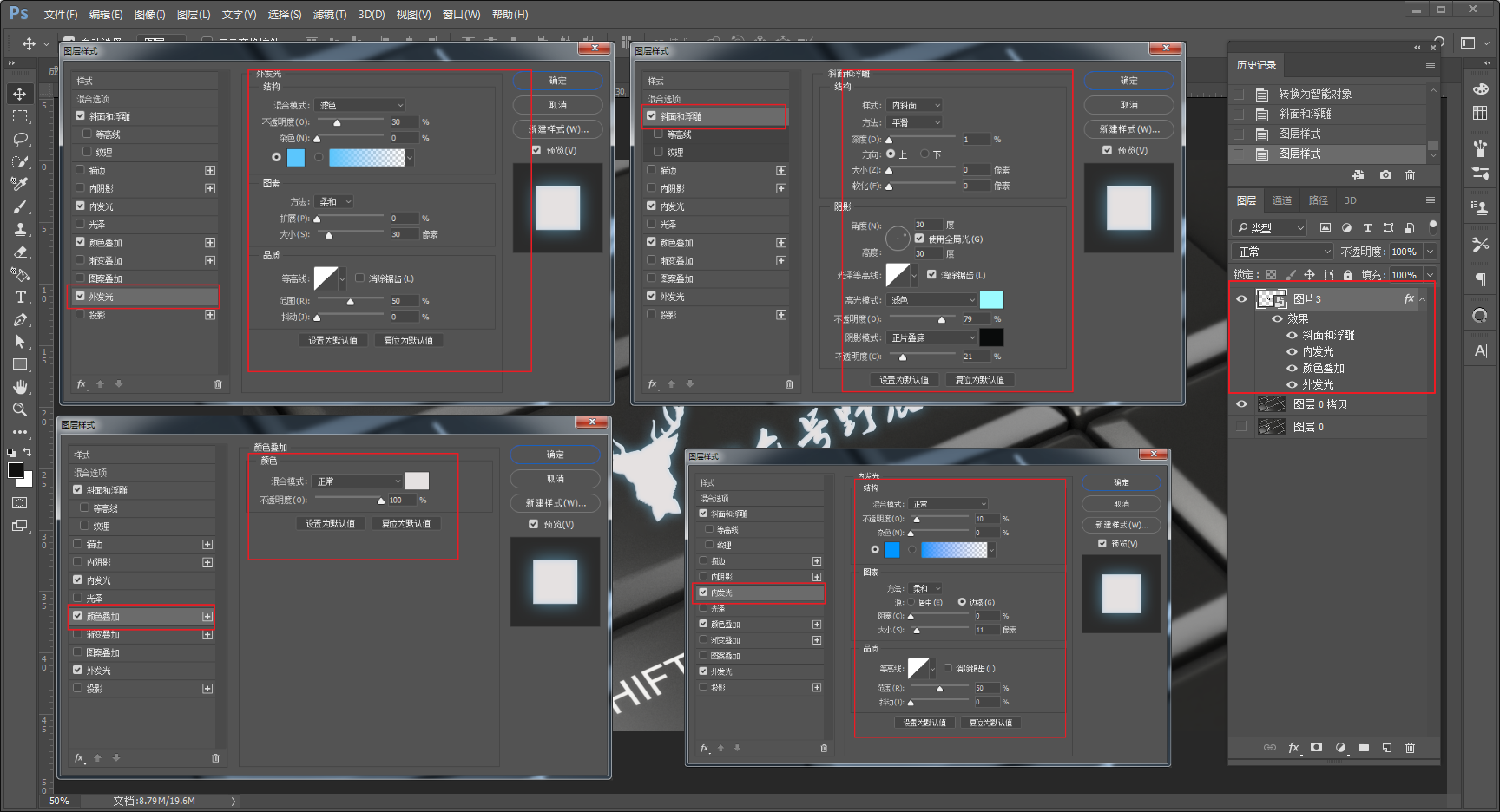Click 新建样式(W) in color overlay dialog

[555, 503]
